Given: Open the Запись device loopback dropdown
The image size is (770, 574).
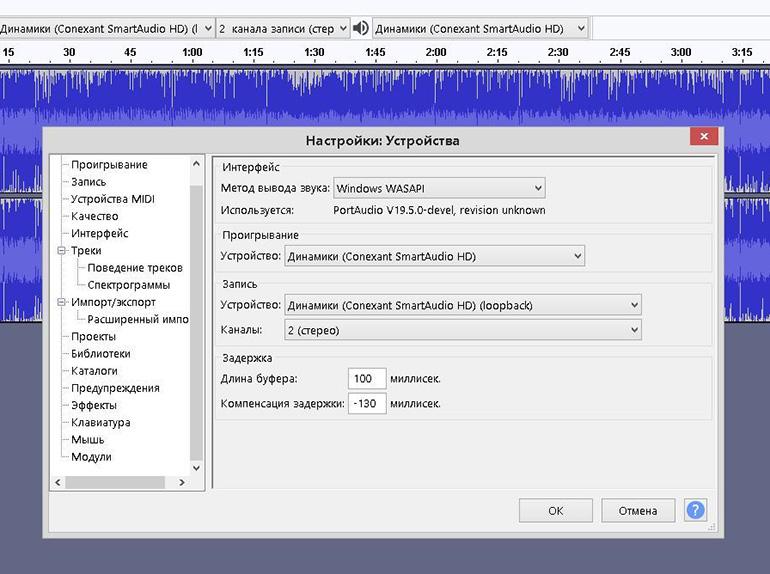Looking at the screenshot, I should coord(462,305).
